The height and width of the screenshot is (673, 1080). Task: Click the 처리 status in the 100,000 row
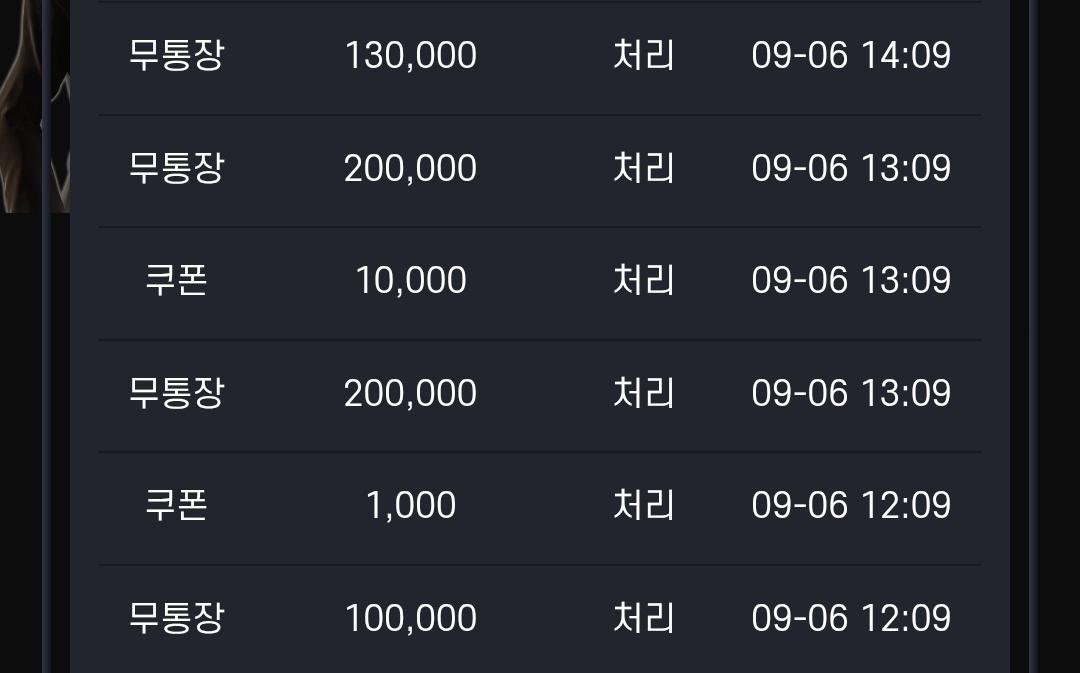[643, 618]
